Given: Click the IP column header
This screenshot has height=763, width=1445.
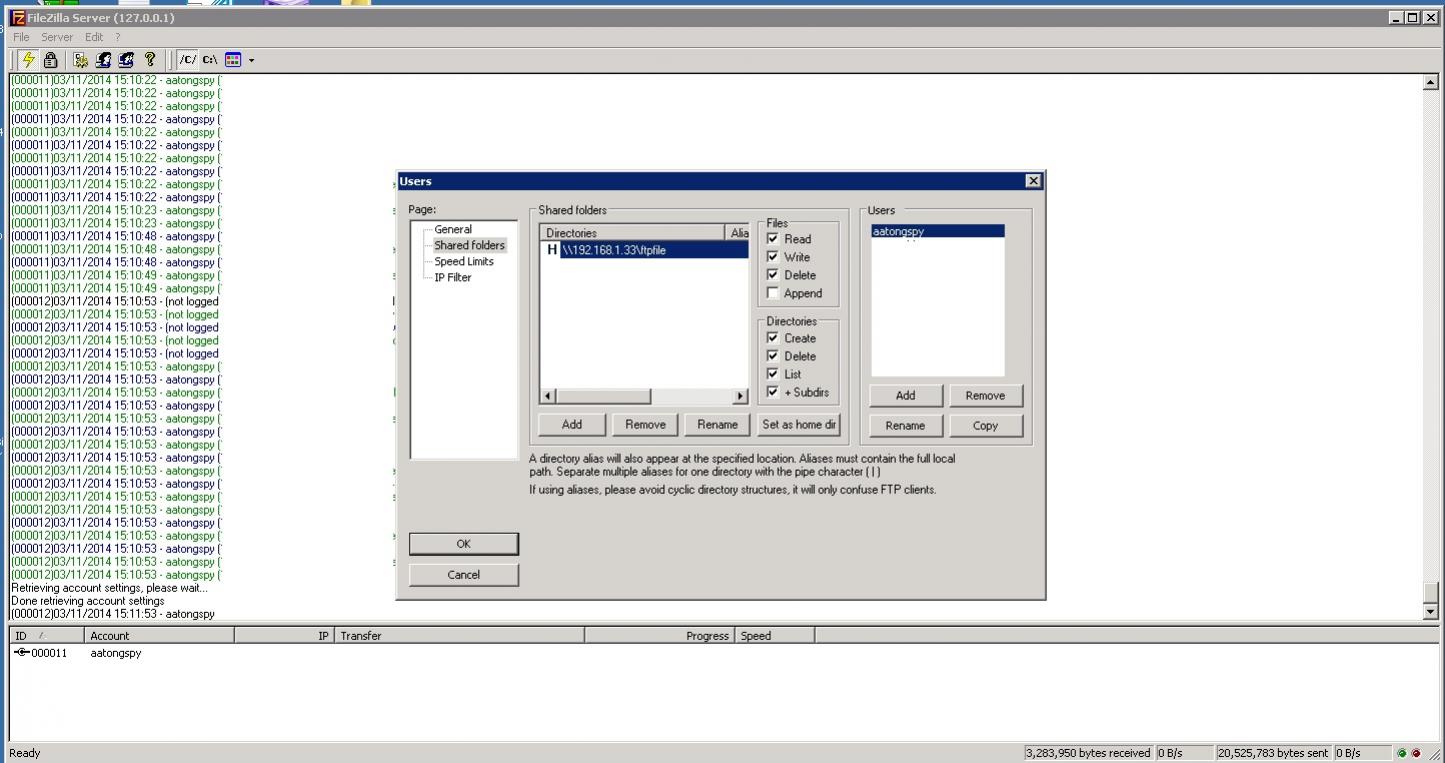Looking at the screenshot, I should (284, 635).
